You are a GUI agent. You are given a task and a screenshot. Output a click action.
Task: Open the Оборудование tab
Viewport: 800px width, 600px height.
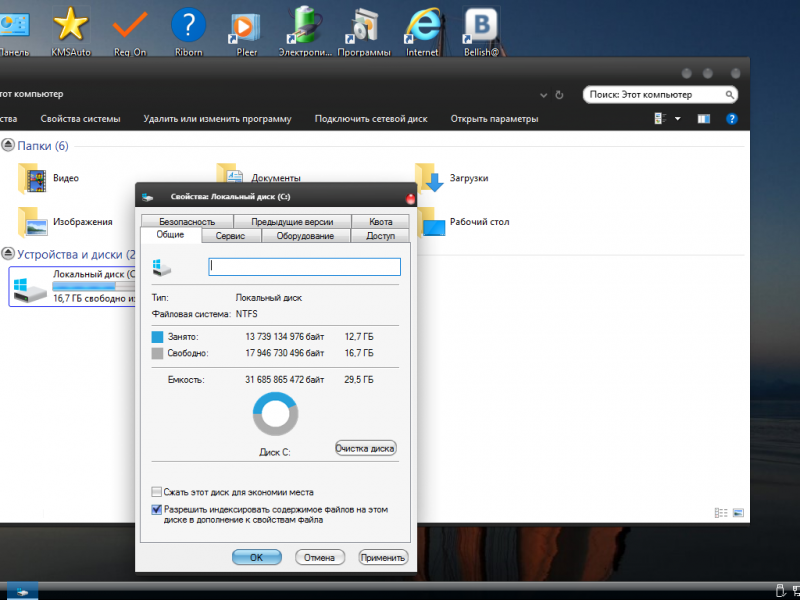coord(305,236)
